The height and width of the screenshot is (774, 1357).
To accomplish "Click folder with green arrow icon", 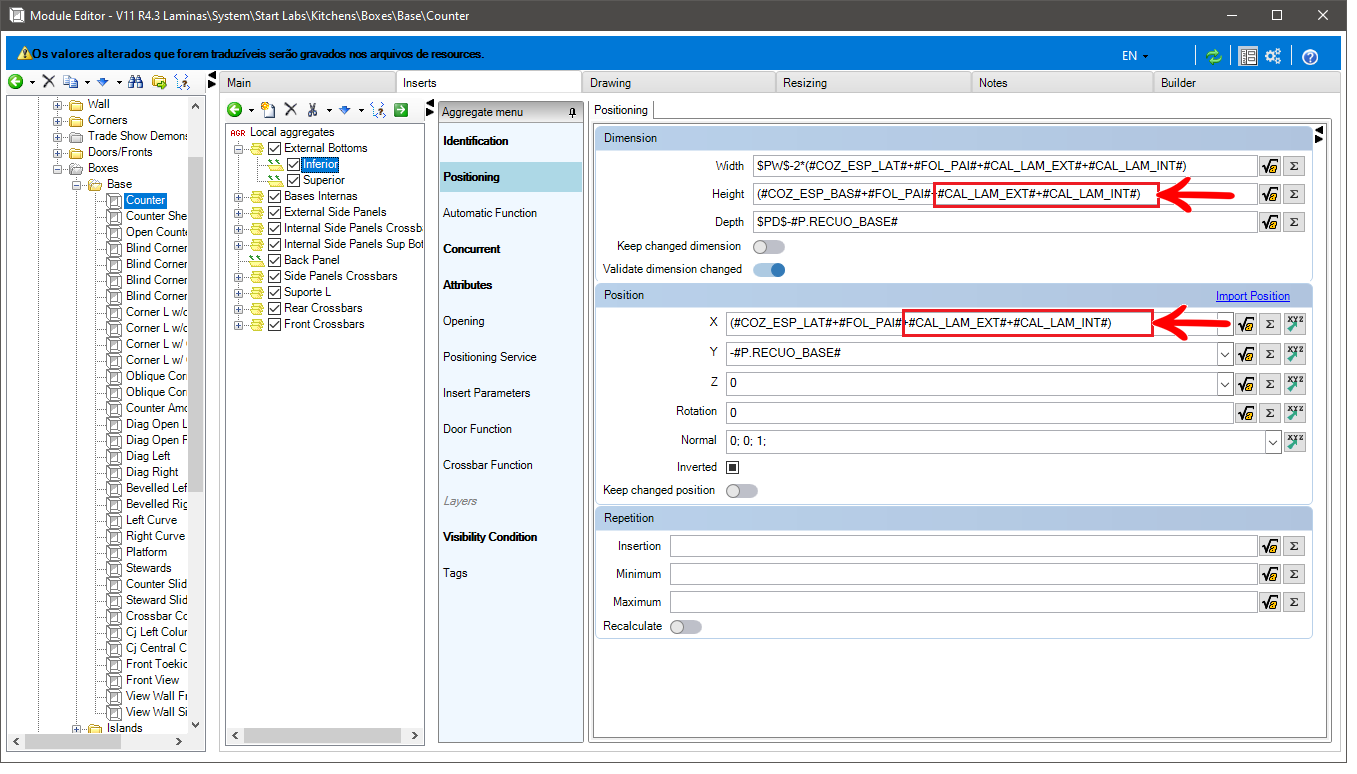I will coord(159,82).
